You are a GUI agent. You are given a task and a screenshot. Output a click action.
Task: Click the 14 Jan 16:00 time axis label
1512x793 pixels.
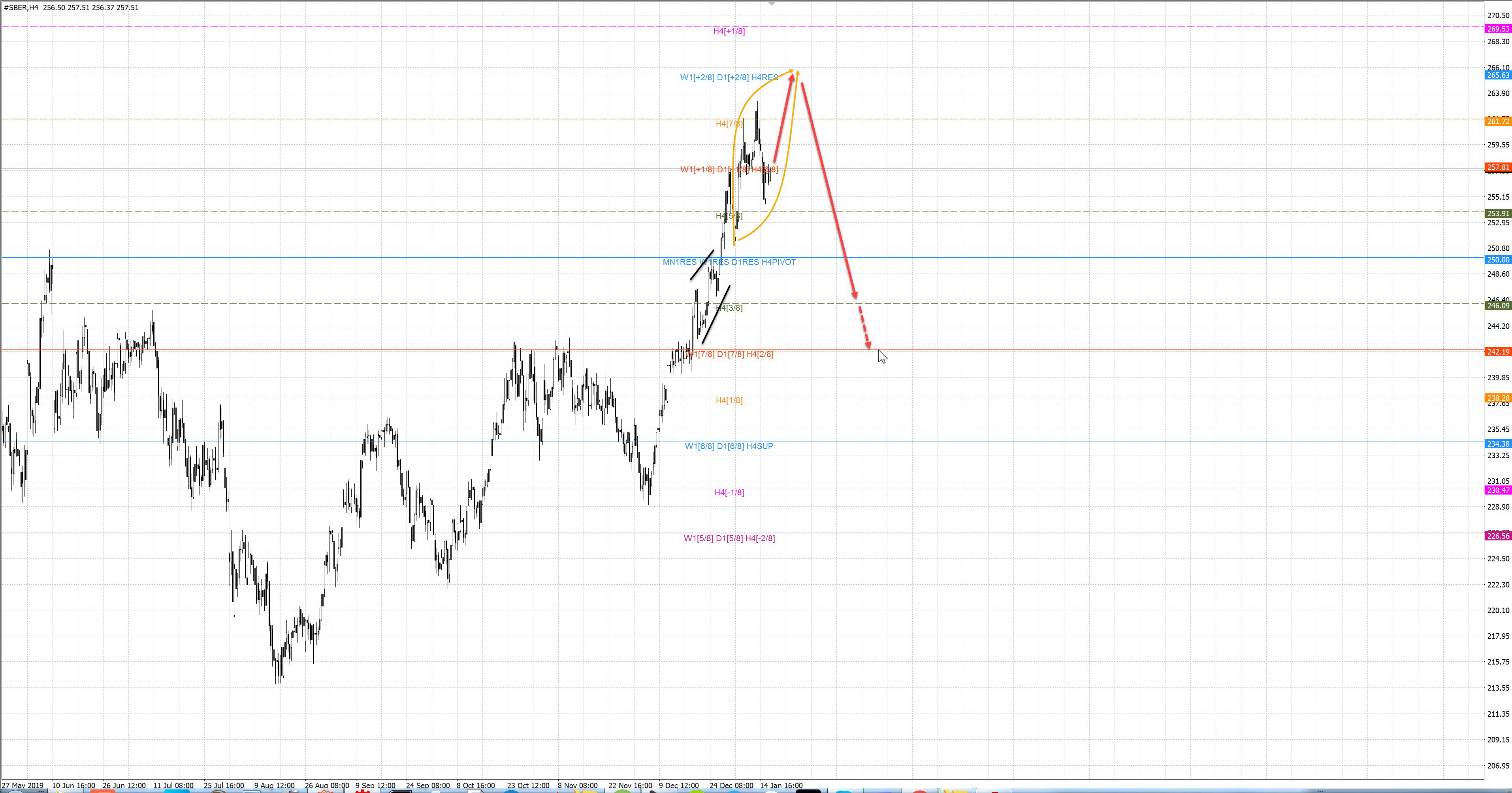[x=781, y=785]
